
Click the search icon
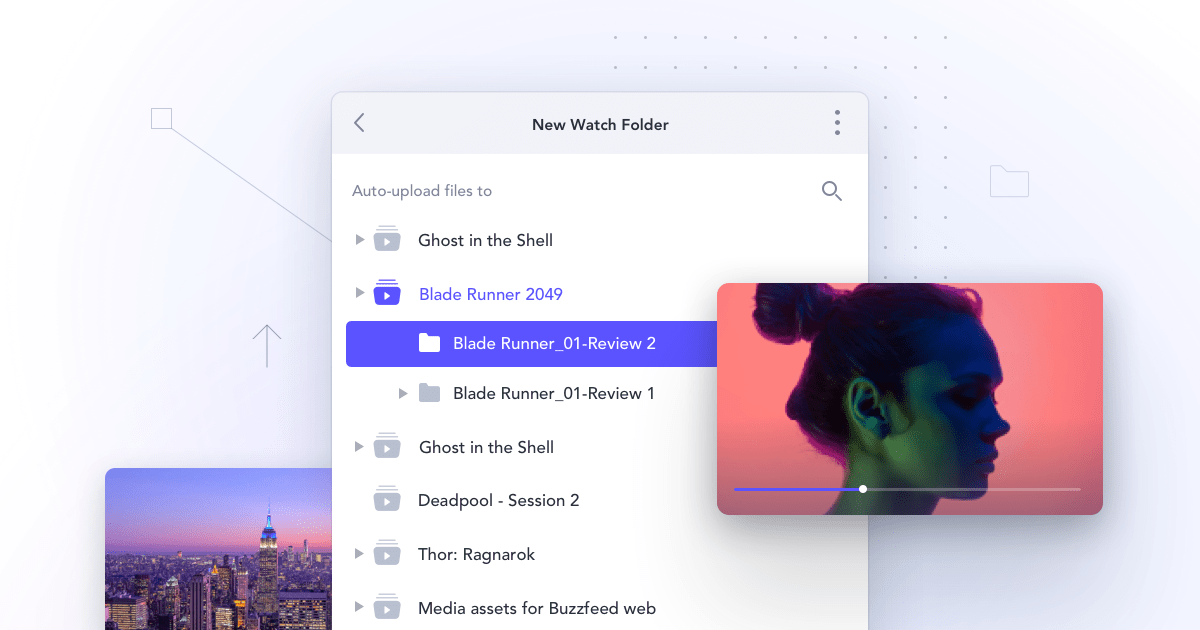pos(831,191)
